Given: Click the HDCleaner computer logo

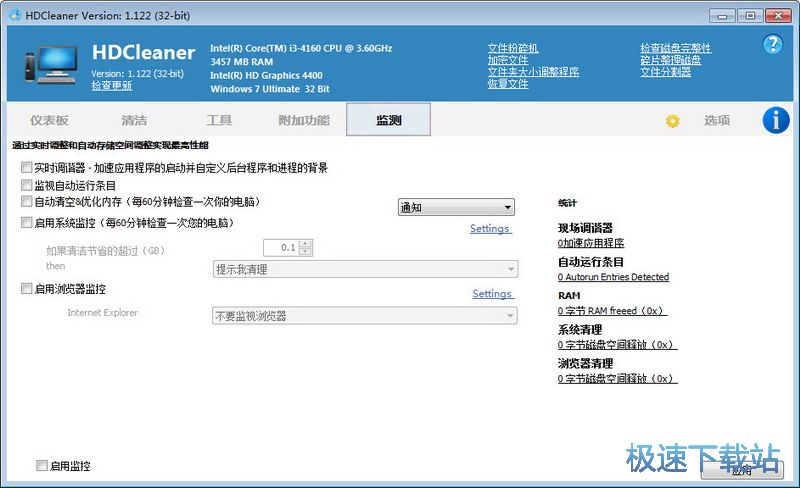Looking at the screenshot, I should point(51,64).
